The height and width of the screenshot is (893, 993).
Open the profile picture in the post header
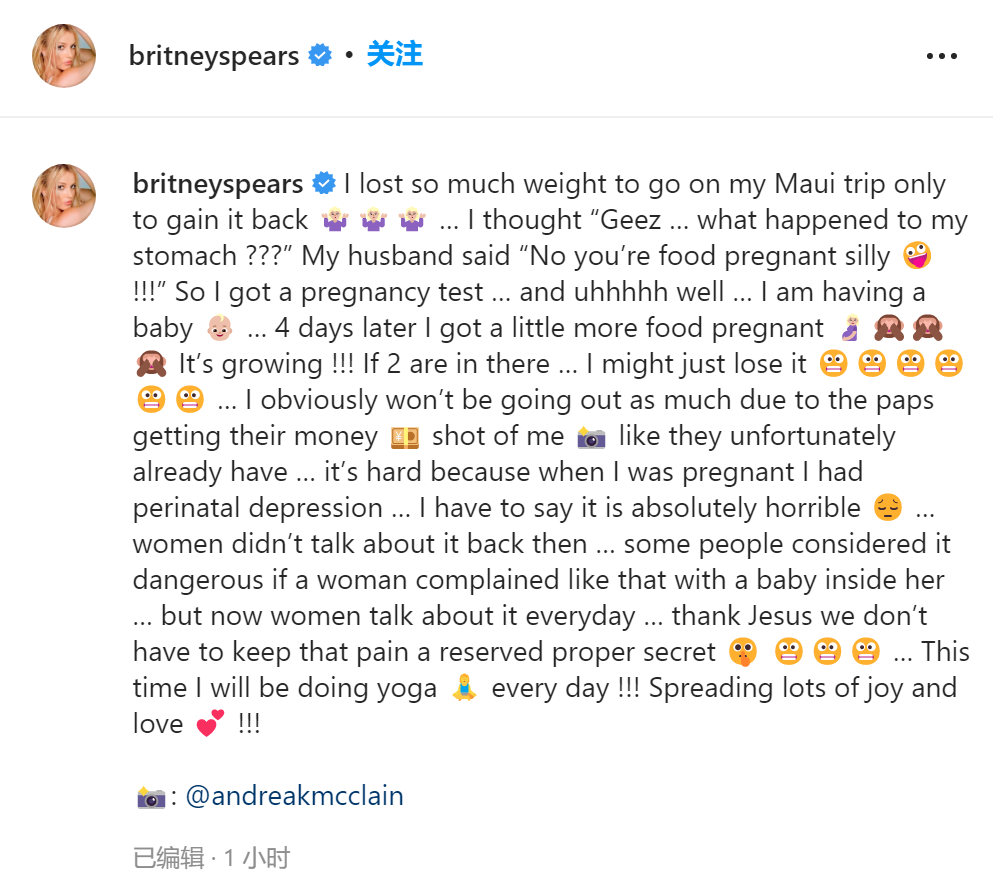tap(65, 55)
